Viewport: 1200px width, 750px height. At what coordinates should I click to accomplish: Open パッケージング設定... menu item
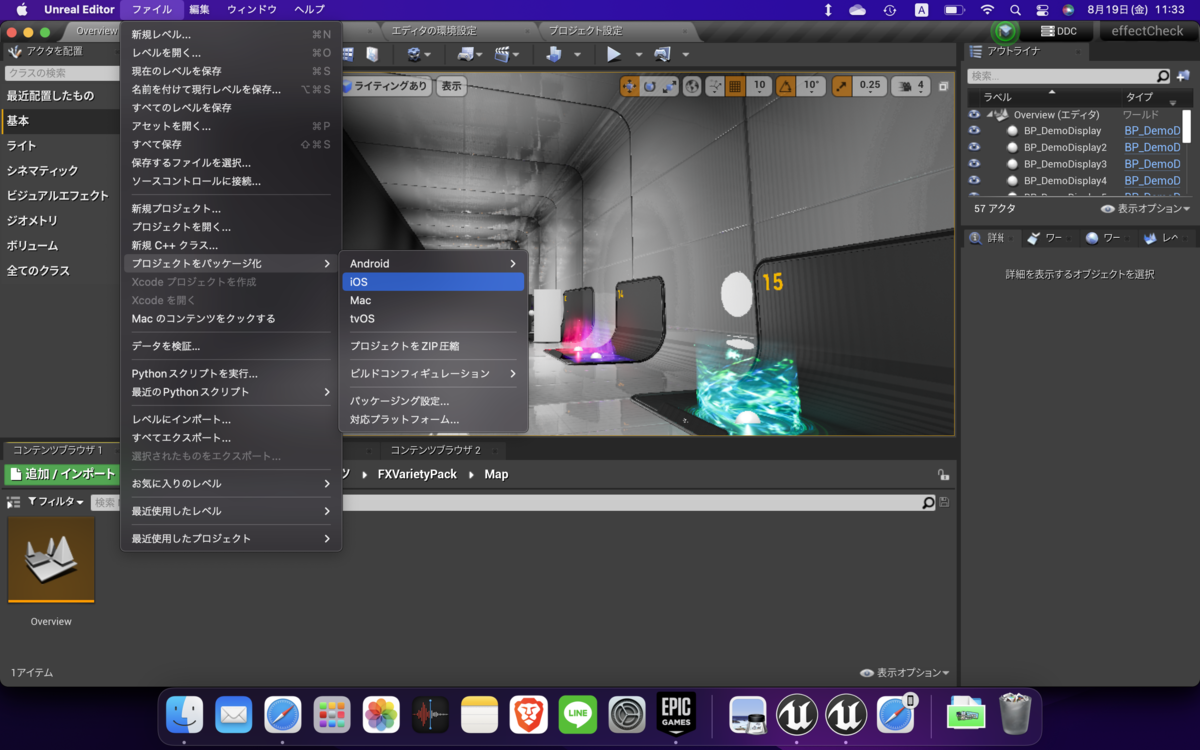(432, 401)
